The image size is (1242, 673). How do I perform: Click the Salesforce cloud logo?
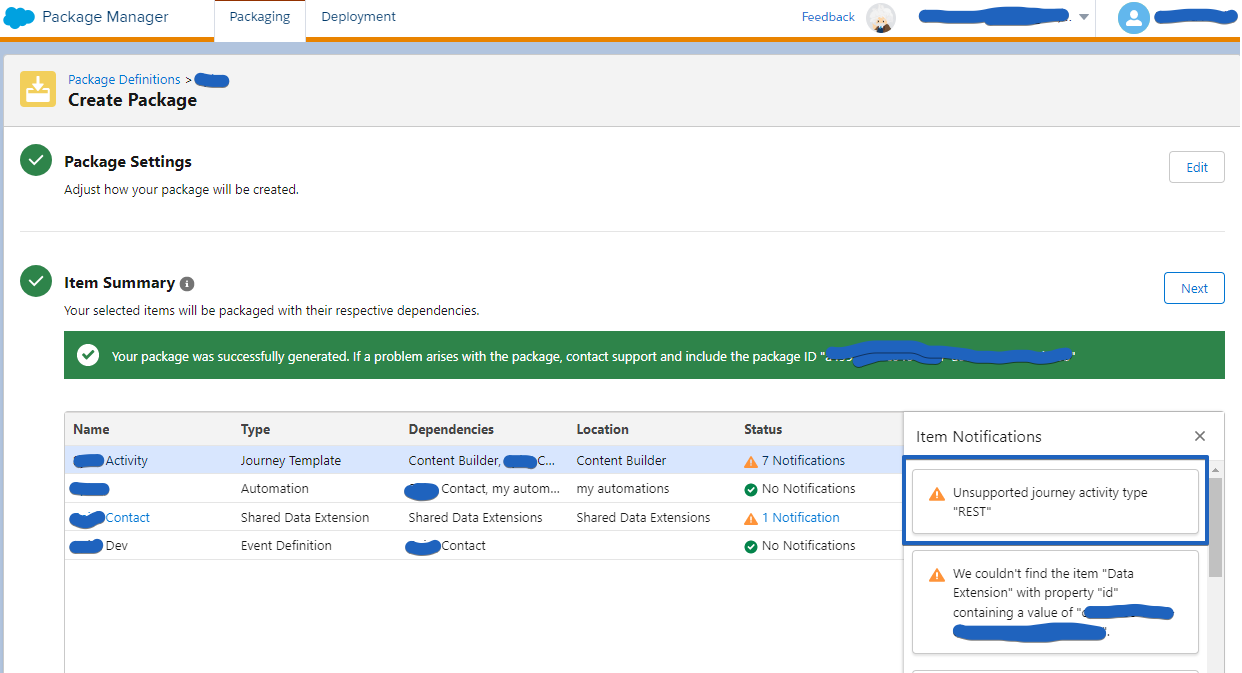pyautogui.click(x=20, y=17)
